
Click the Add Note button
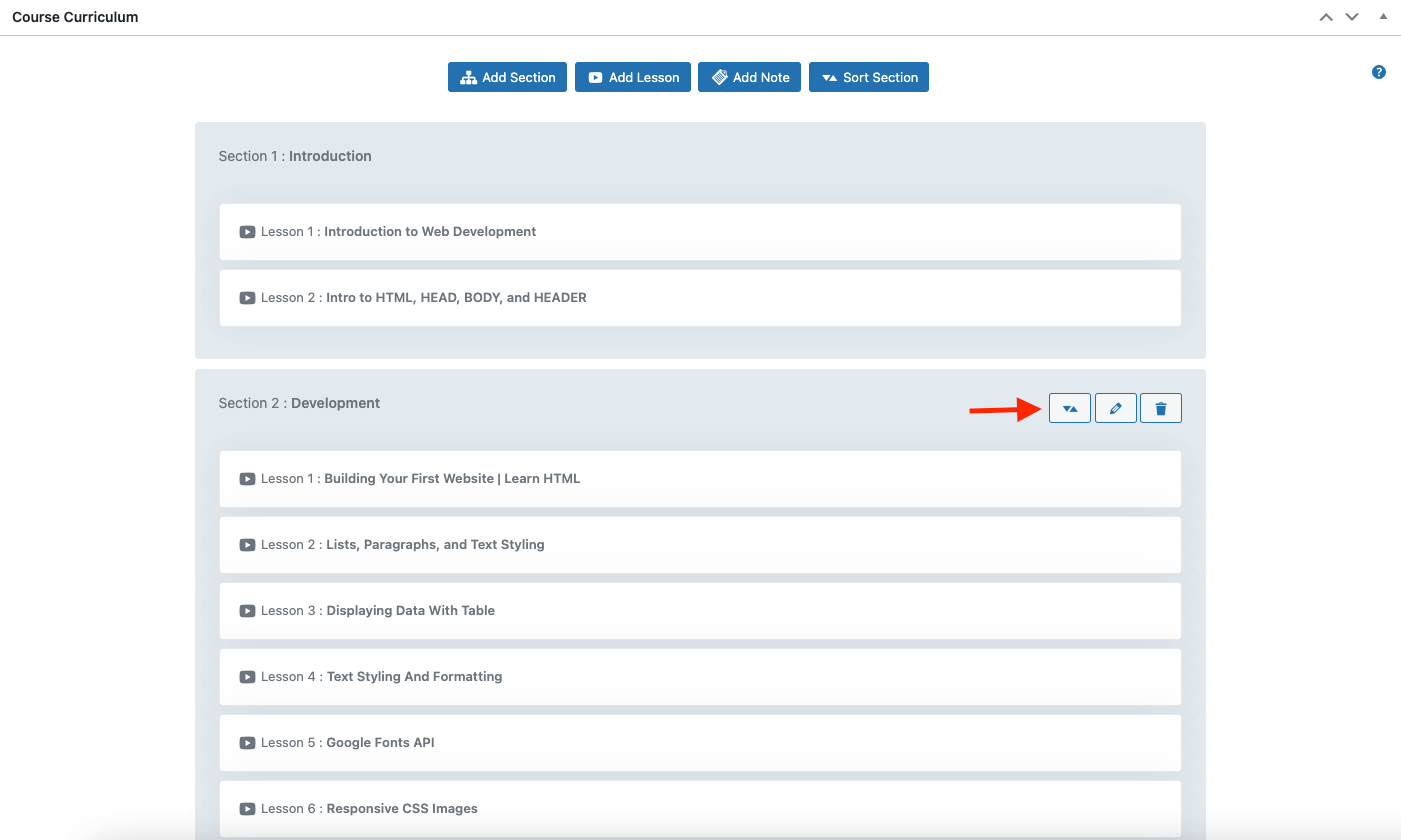pos(749,77)
